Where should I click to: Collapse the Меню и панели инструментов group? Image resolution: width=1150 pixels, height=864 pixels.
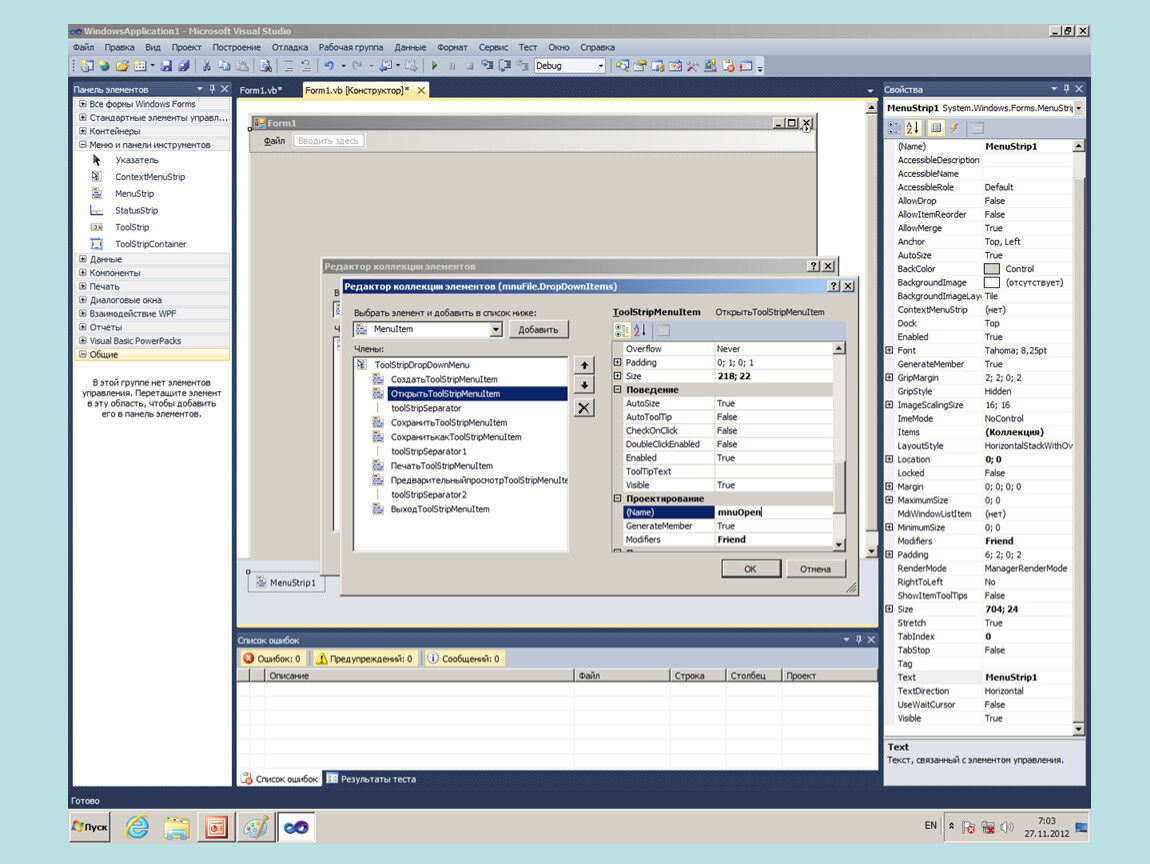[x=83, y=144]
